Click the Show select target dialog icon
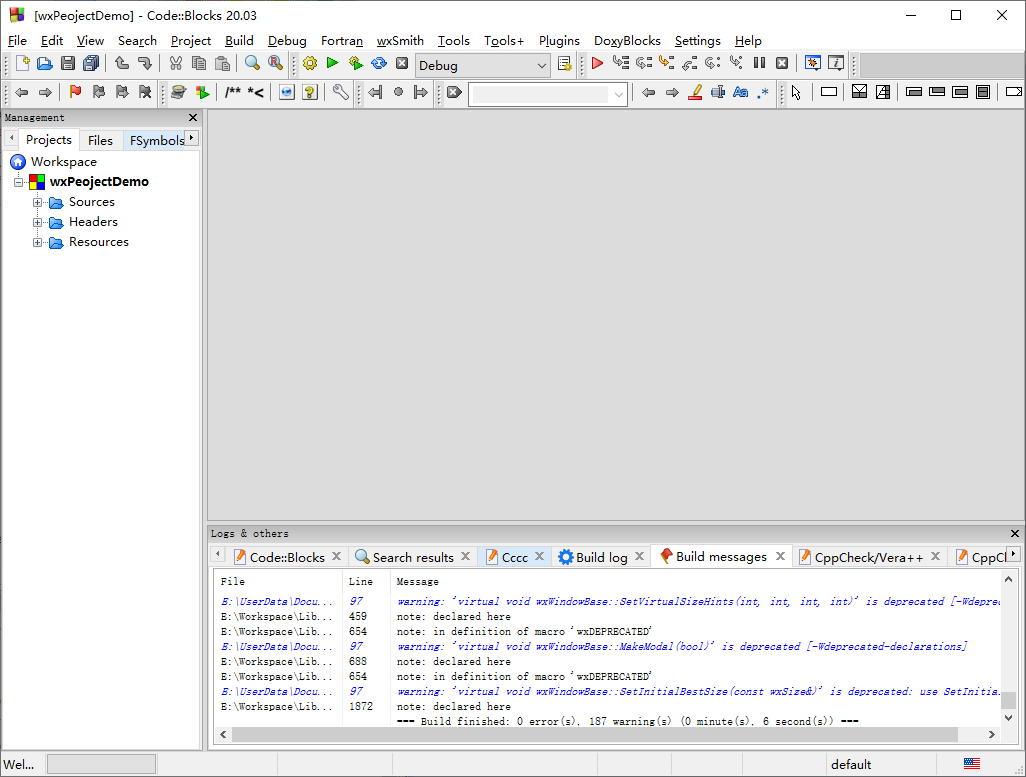Screen dimensions: 1026x777 pos(564,64)
